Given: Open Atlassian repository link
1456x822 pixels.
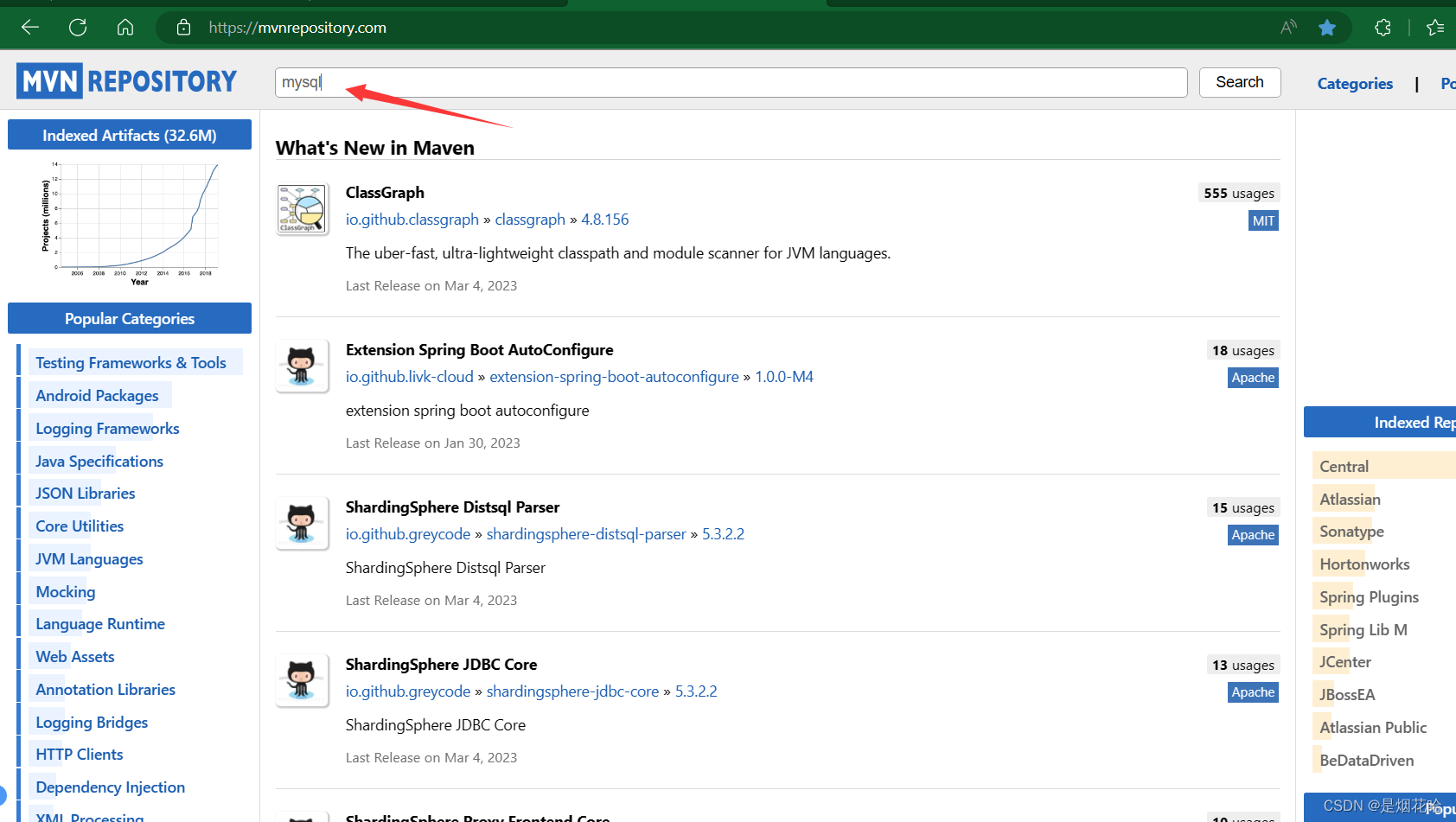Looking at the screenshot, I should (1350, 500).
